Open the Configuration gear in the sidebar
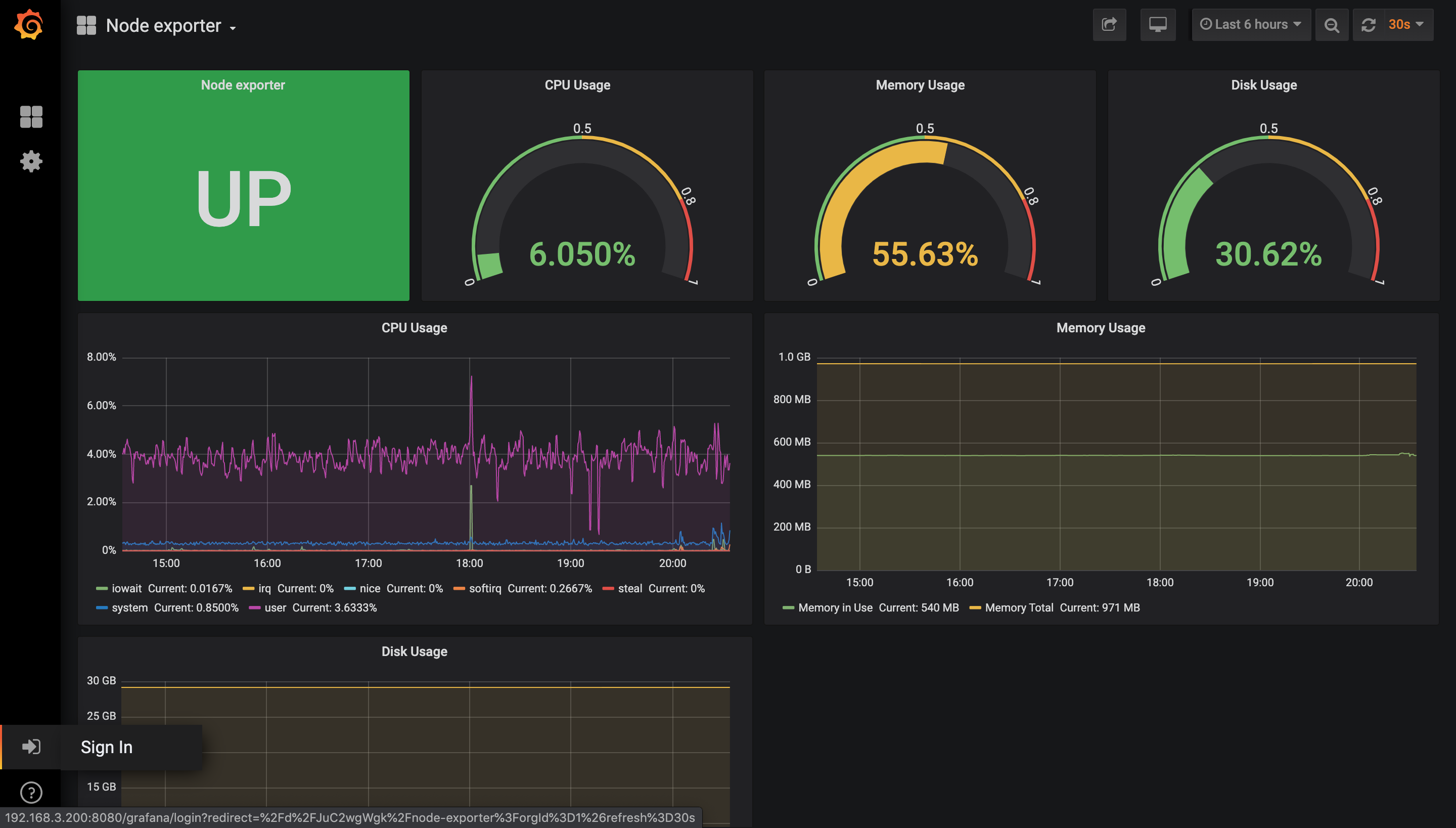The height and width of the screenshot is (828, 1456). coord(31,161)
